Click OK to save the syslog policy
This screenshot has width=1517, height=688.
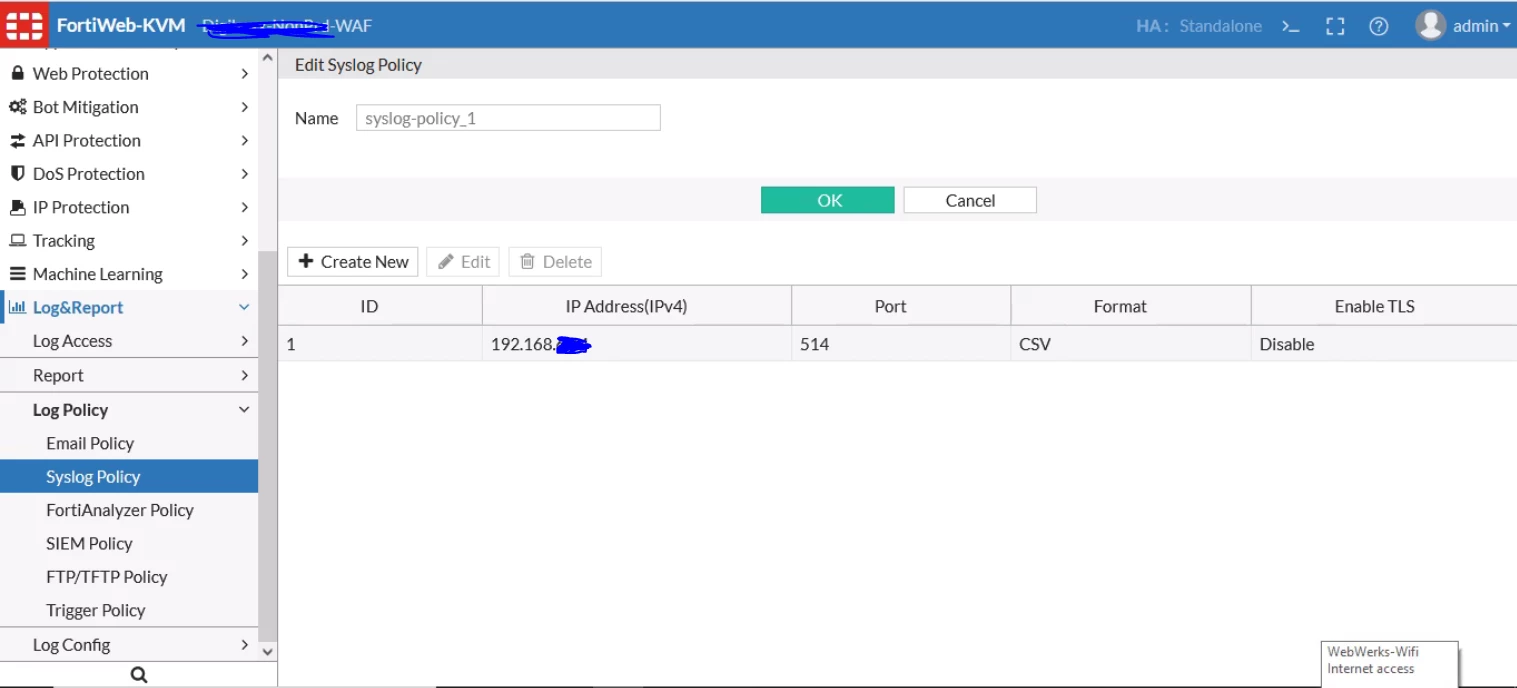point(827,199)
